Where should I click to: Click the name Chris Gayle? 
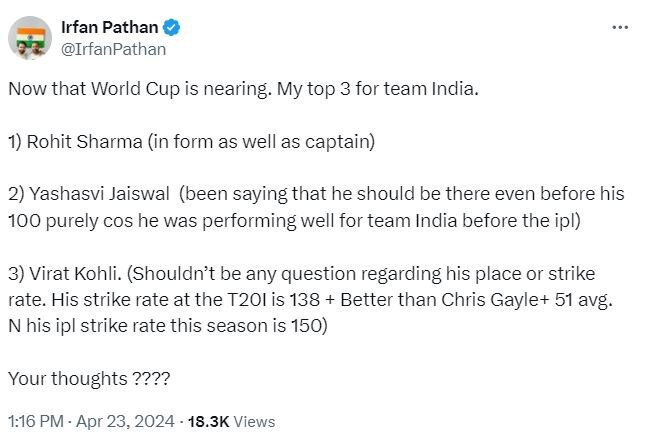coord(436,297)
